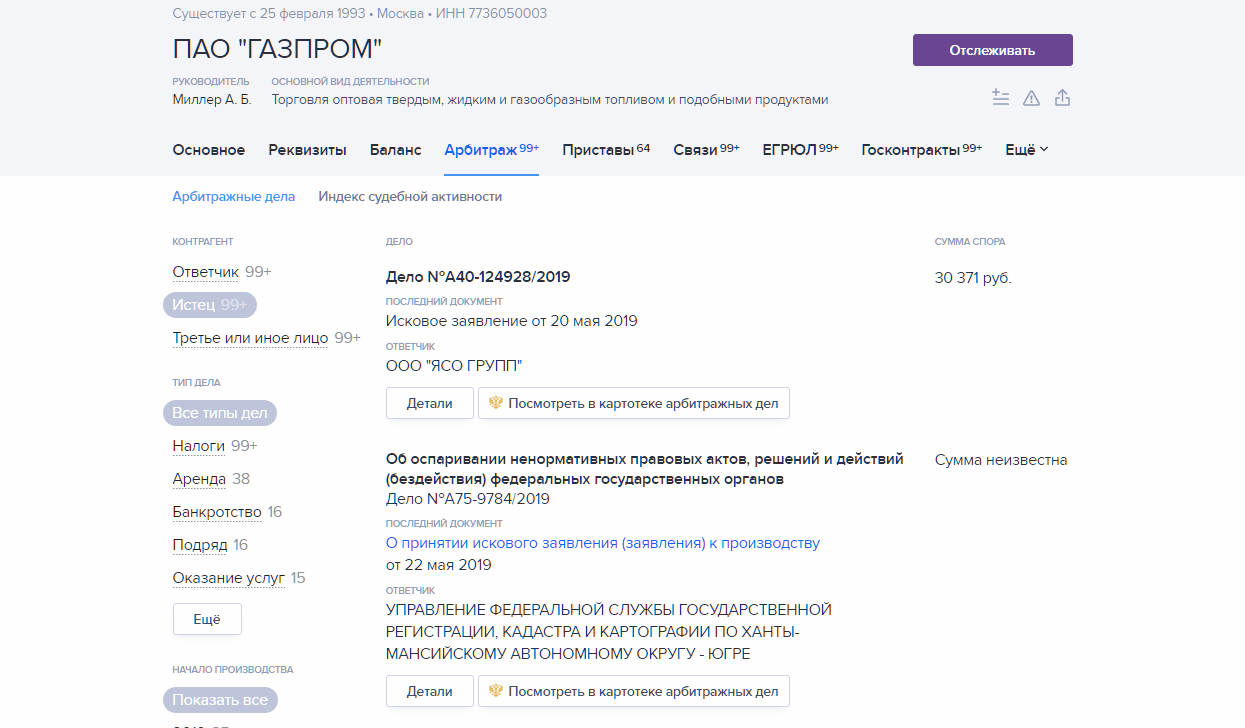Select the Истец filter chip

(x=210, y=305)
